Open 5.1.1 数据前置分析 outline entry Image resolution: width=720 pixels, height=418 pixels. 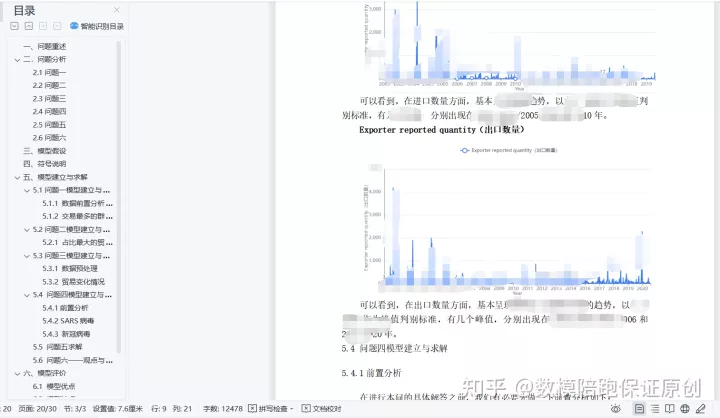[x=77, y=203]
